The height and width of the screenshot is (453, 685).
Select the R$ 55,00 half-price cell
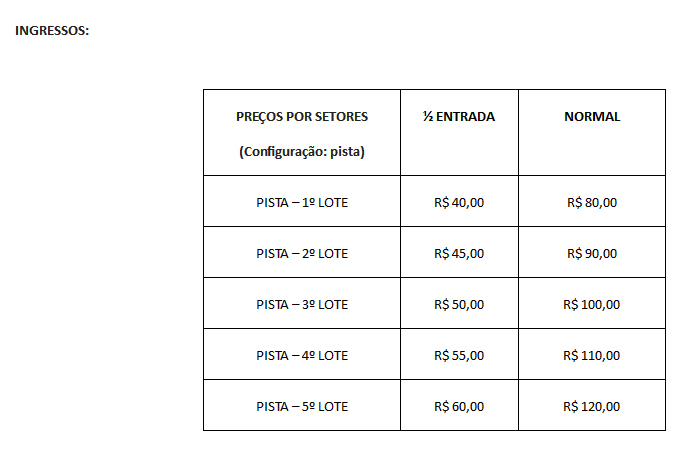(459, 356)
